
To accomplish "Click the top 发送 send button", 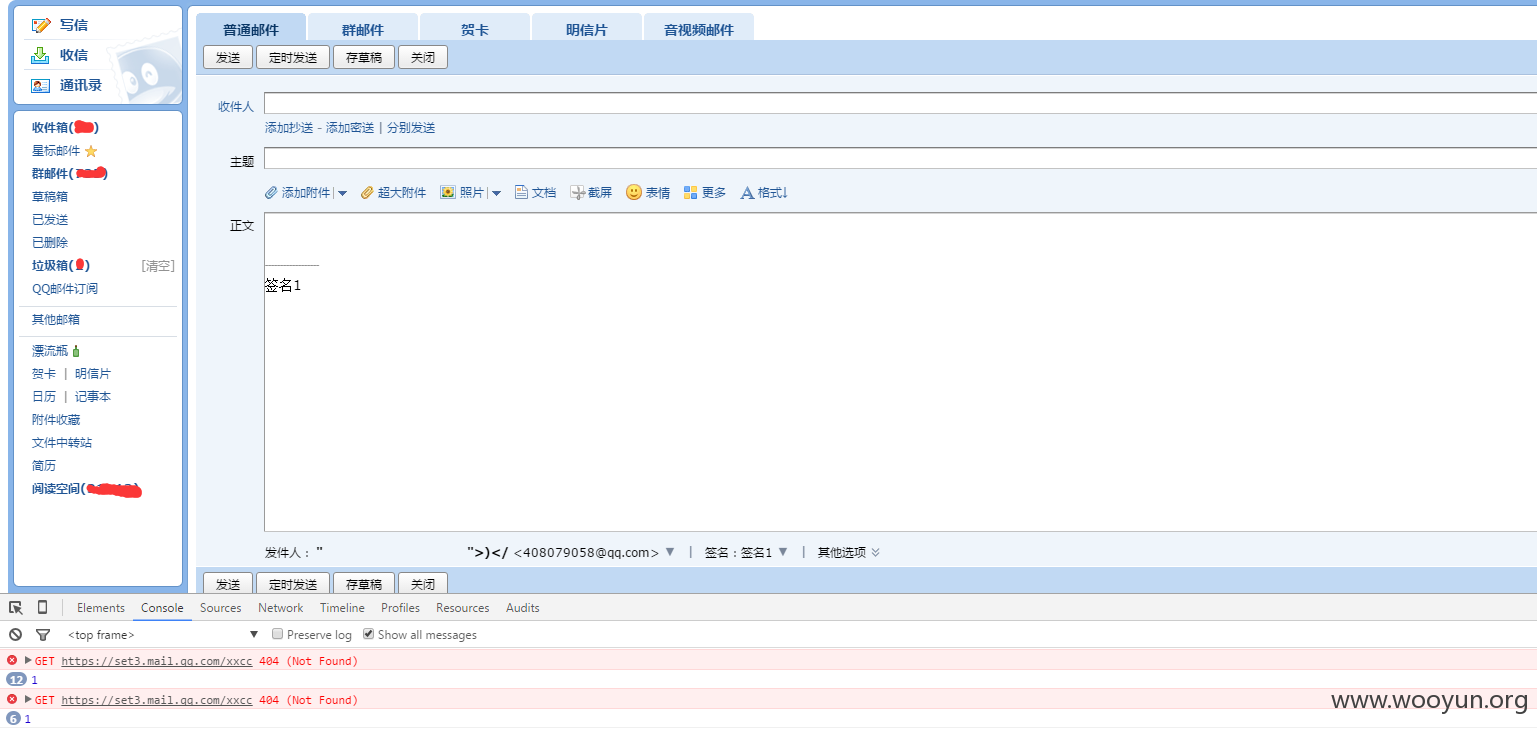I will coord(228,57).
